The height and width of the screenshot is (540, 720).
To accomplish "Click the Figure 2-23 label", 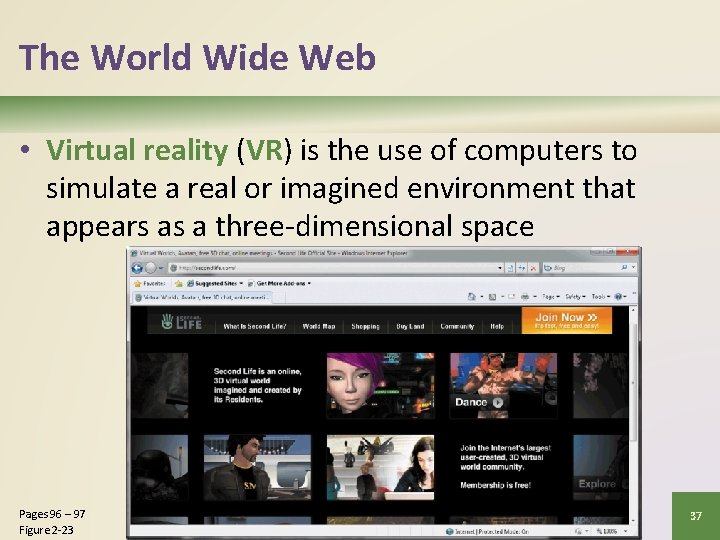I will coord(46,530).
